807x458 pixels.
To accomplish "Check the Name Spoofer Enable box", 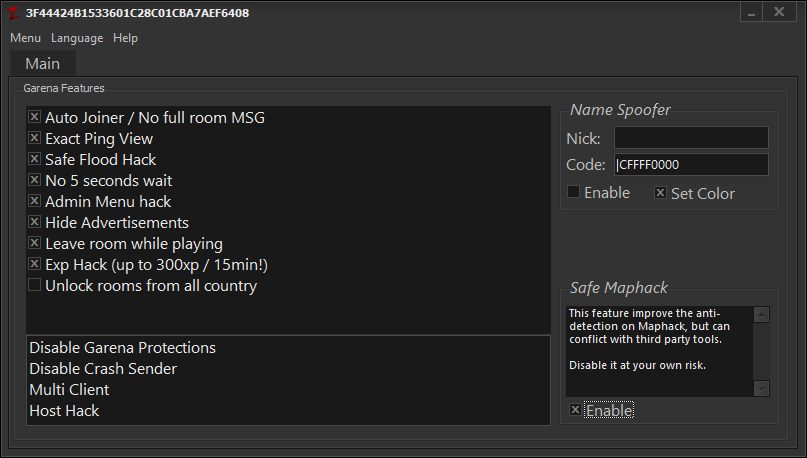I will coord(573,192).
